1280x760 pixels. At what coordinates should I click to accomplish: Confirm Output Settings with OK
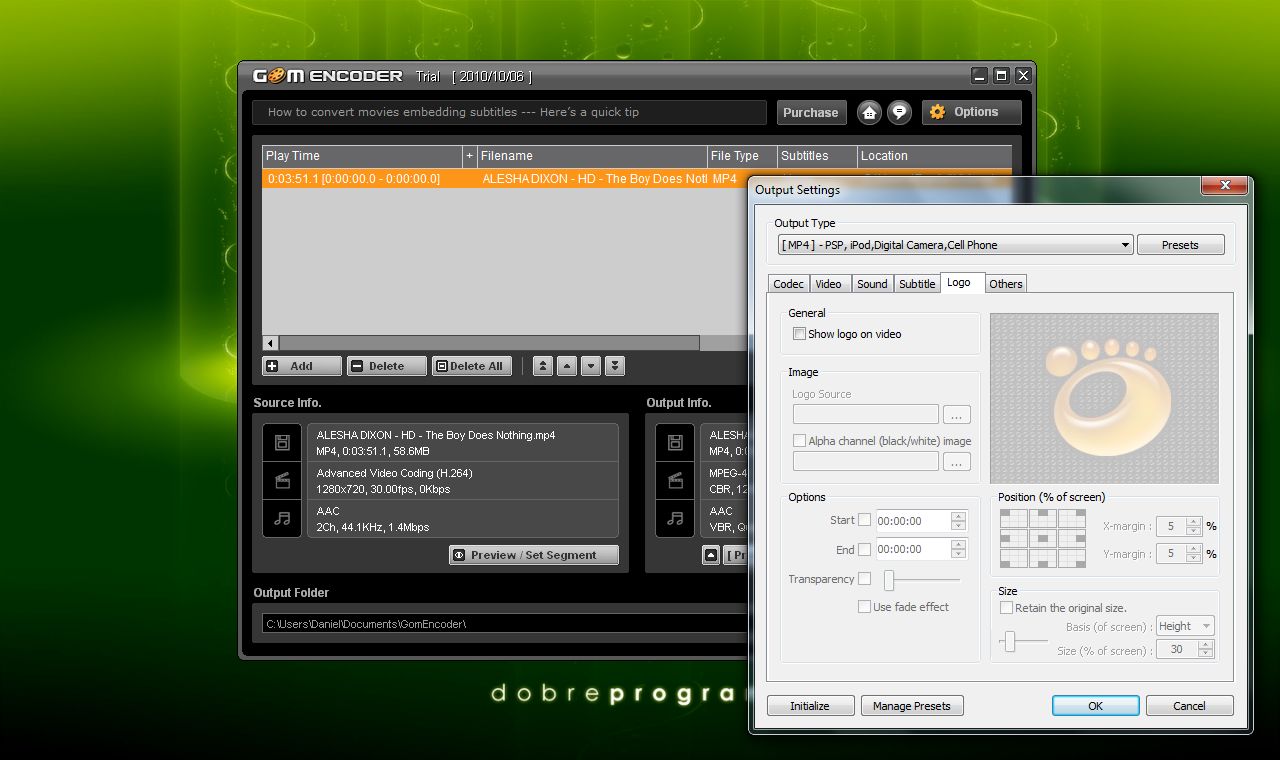pos(1096,706)
